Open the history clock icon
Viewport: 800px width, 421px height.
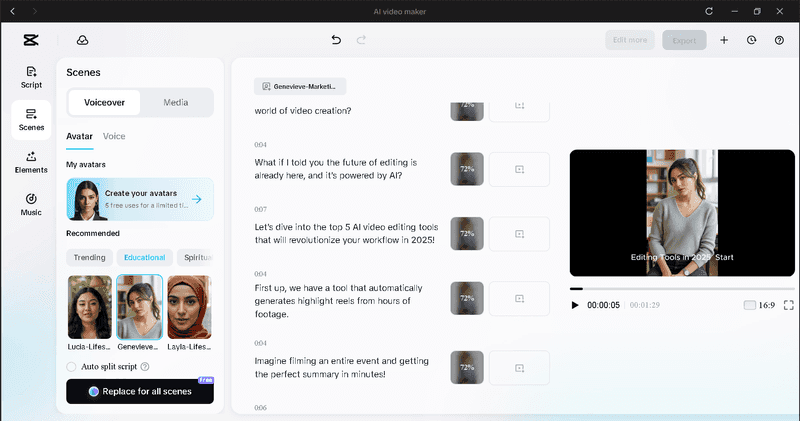[x=751, y=40]
